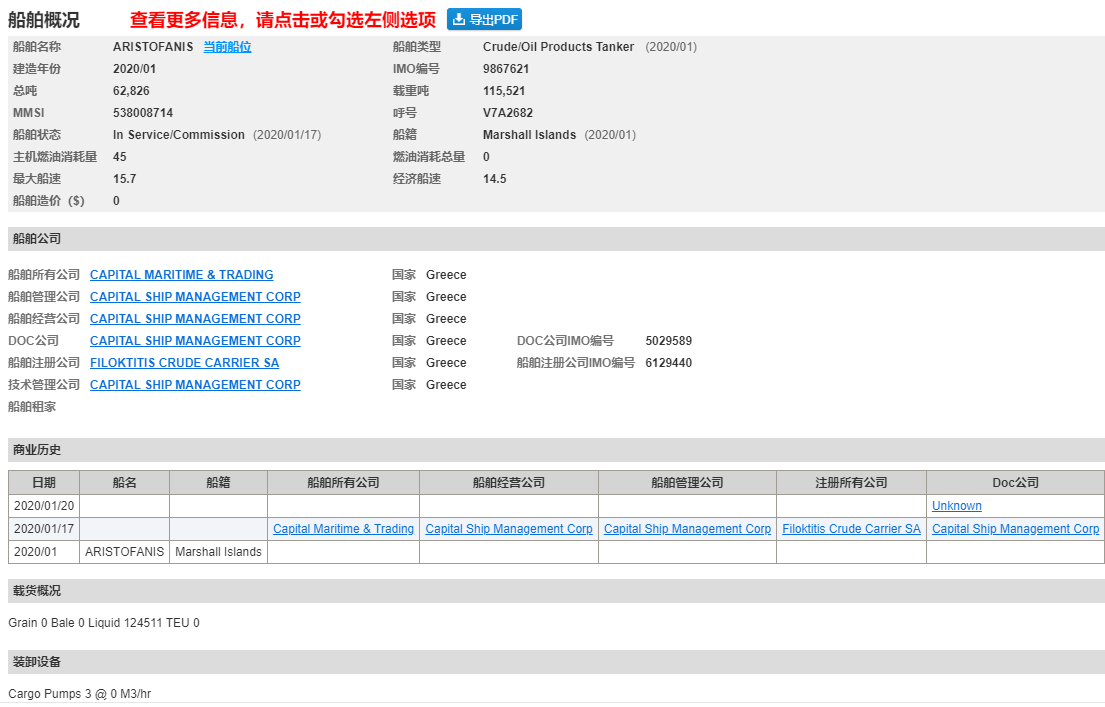
Task: Open Filoktitis Crude Carrier SA in the history table
Action: click(851, 529)
